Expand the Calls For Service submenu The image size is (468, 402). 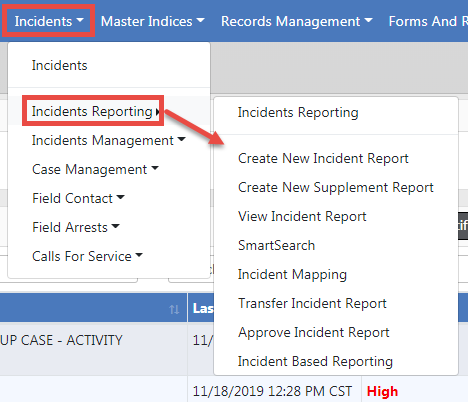pos(87,256)
